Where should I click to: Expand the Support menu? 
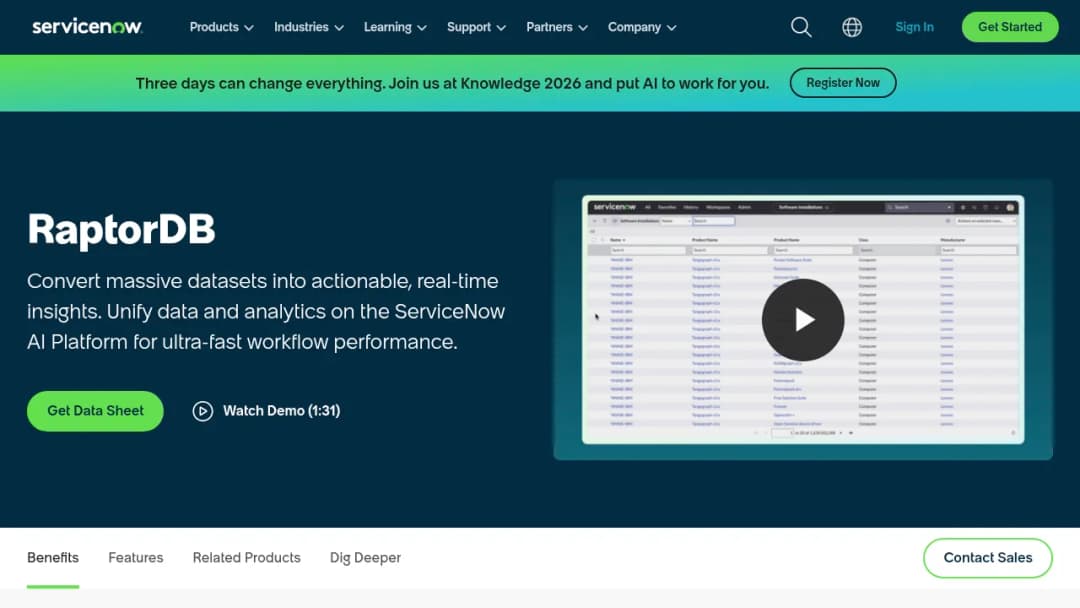(476, 27)
